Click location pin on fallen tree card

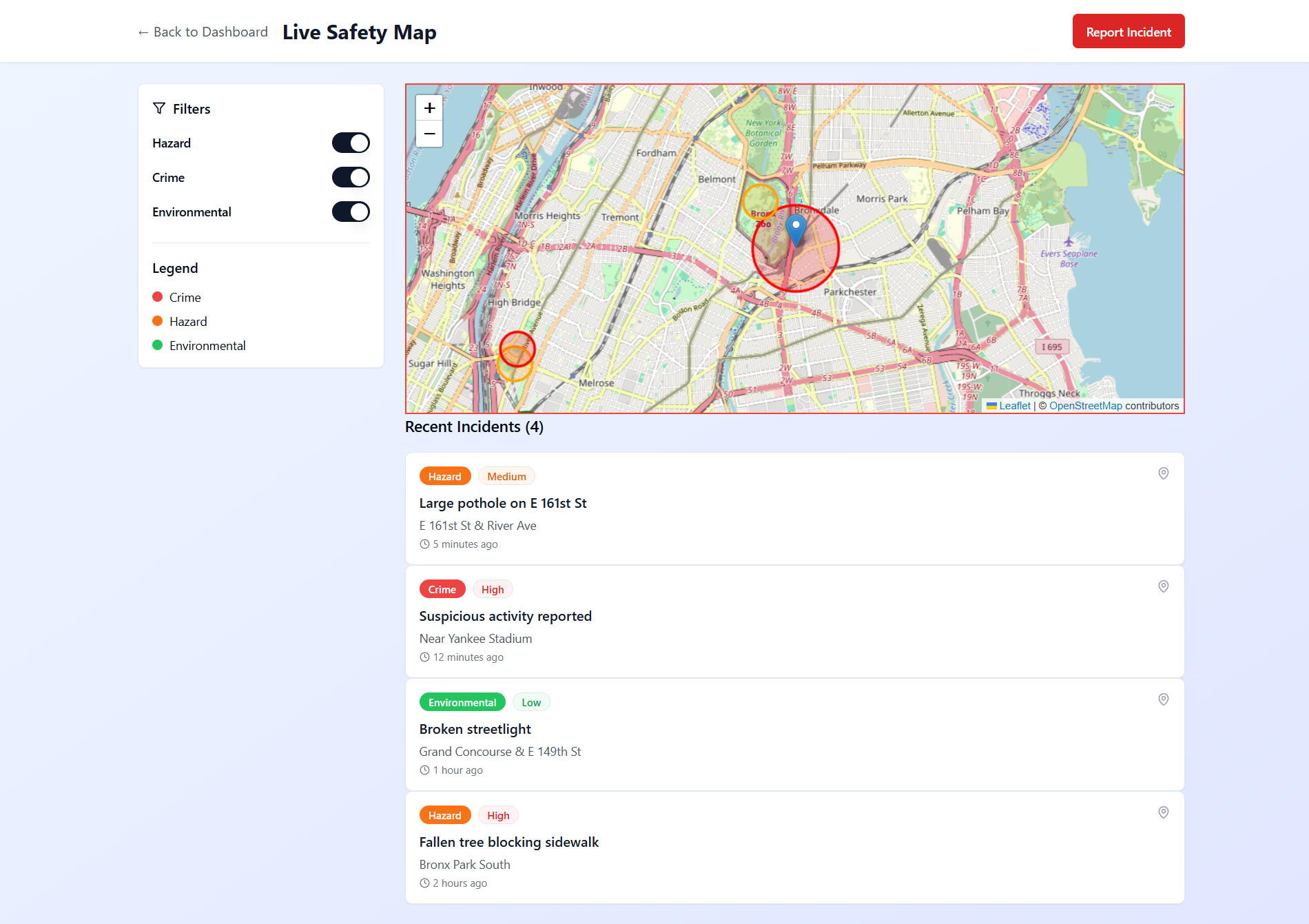click(x=1163, y=812)
